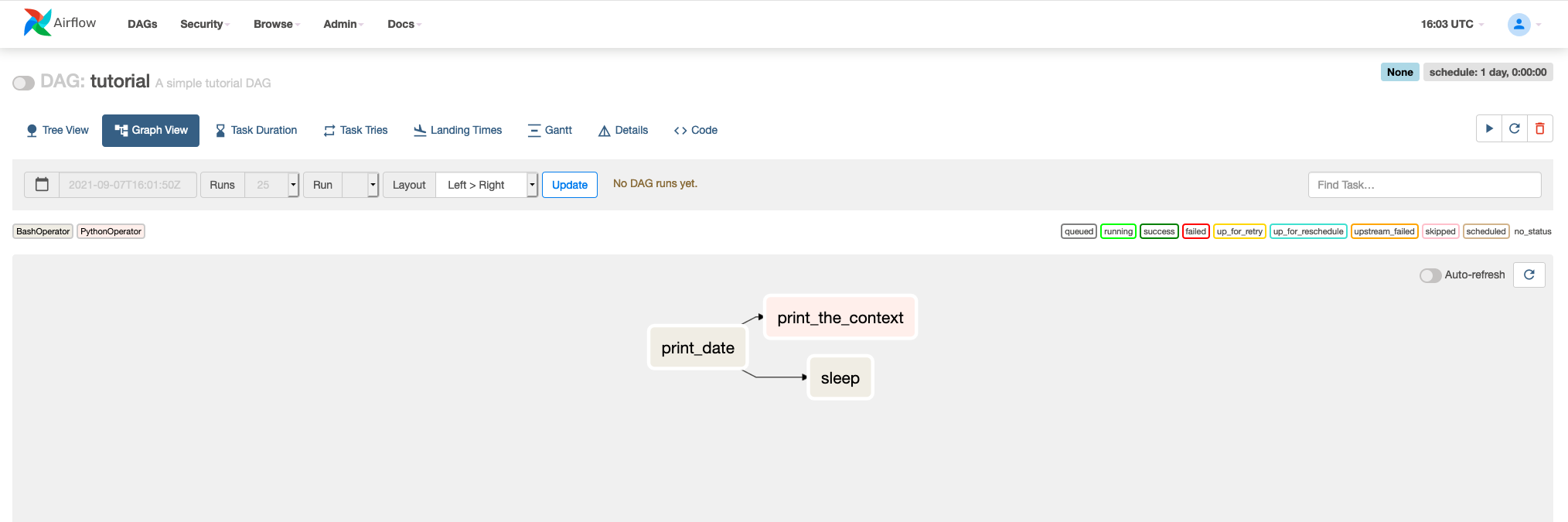Open the user profile avatar icon
Viewport: 1568px width, 522px height.
click(x=1519, y=25)
